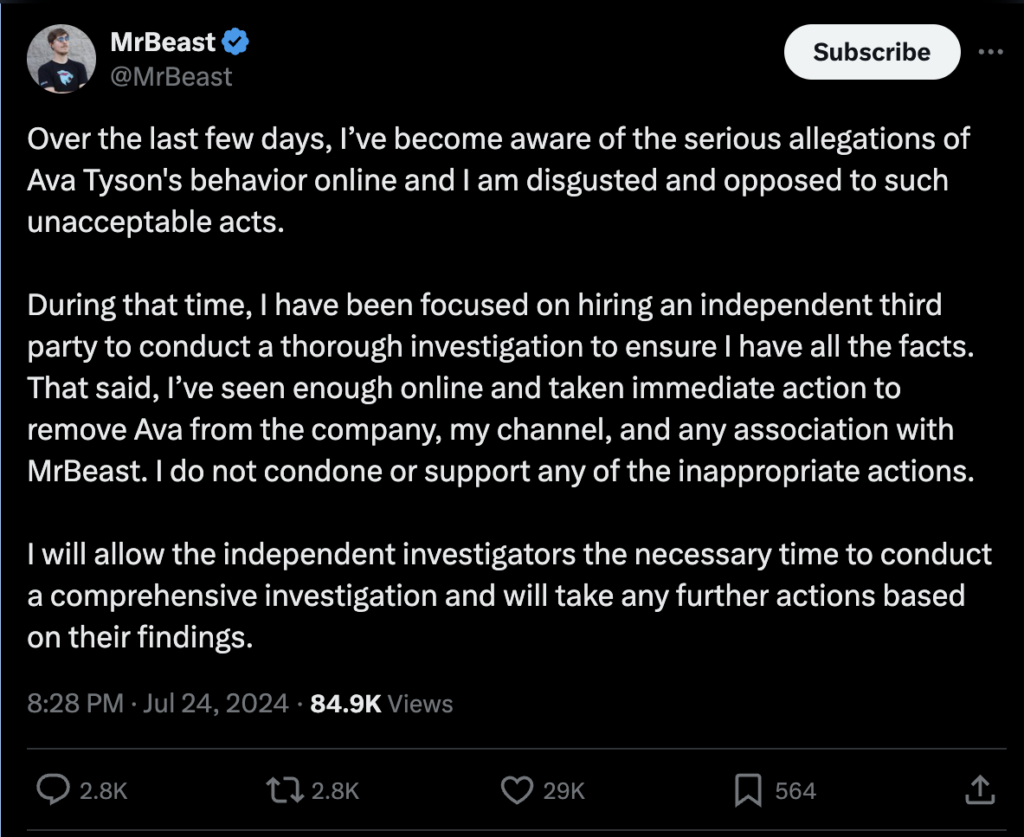
Task: Open the share menu with the share icon
Action: click(x=982, y=790)
